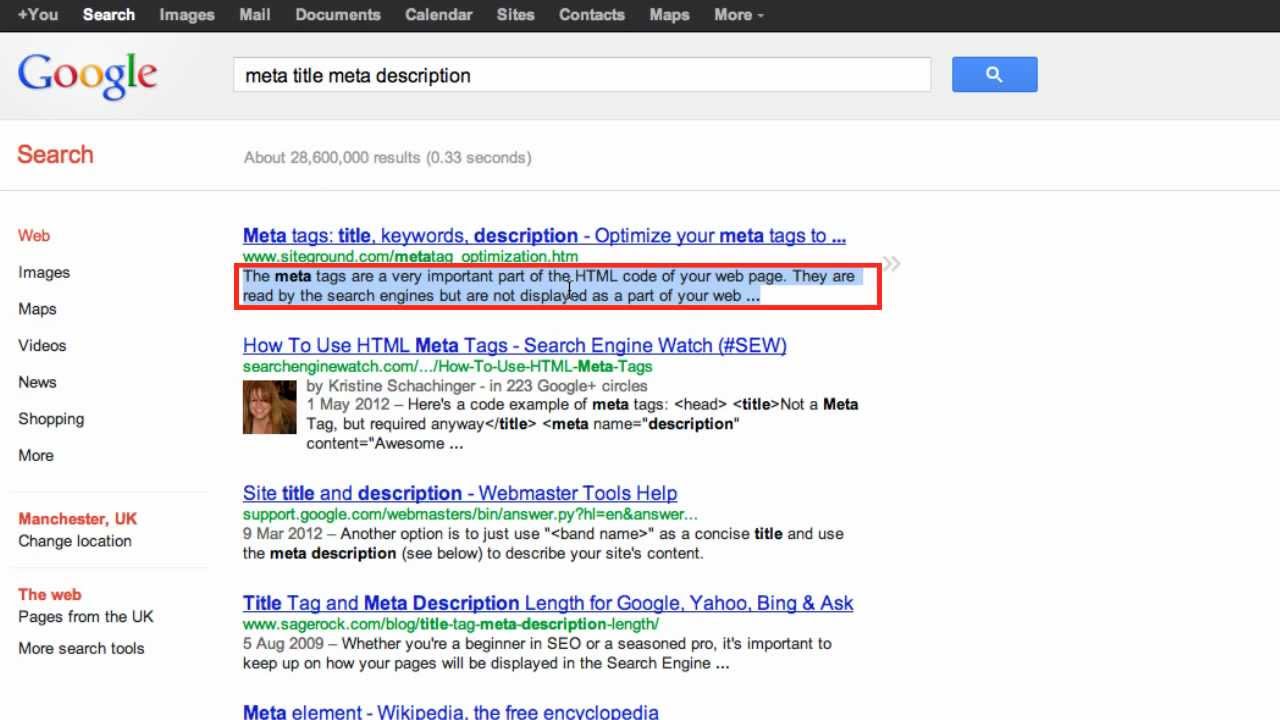Click the Google logo
This screenshot has width=1280, height=720.
[88, 76]
